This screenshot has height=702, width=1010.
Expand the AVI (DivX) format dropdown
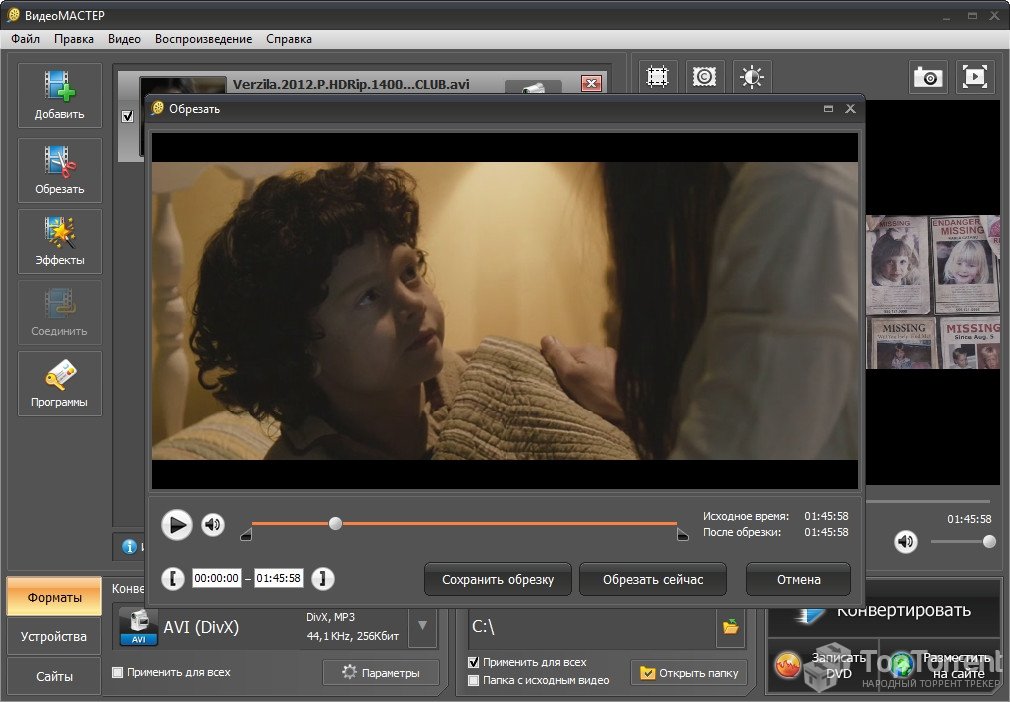(422, 627)
